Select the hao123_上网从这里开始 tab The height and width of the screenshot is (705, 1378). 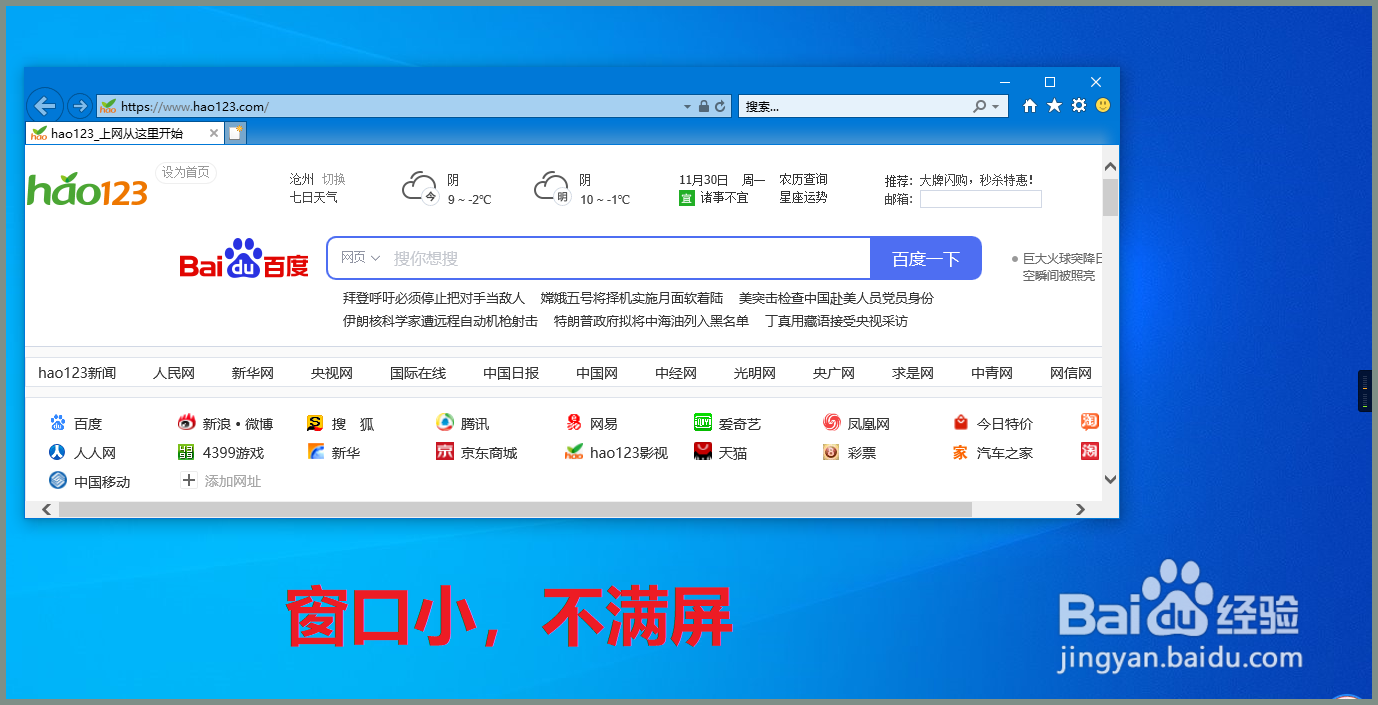click(x=125, y=133)
